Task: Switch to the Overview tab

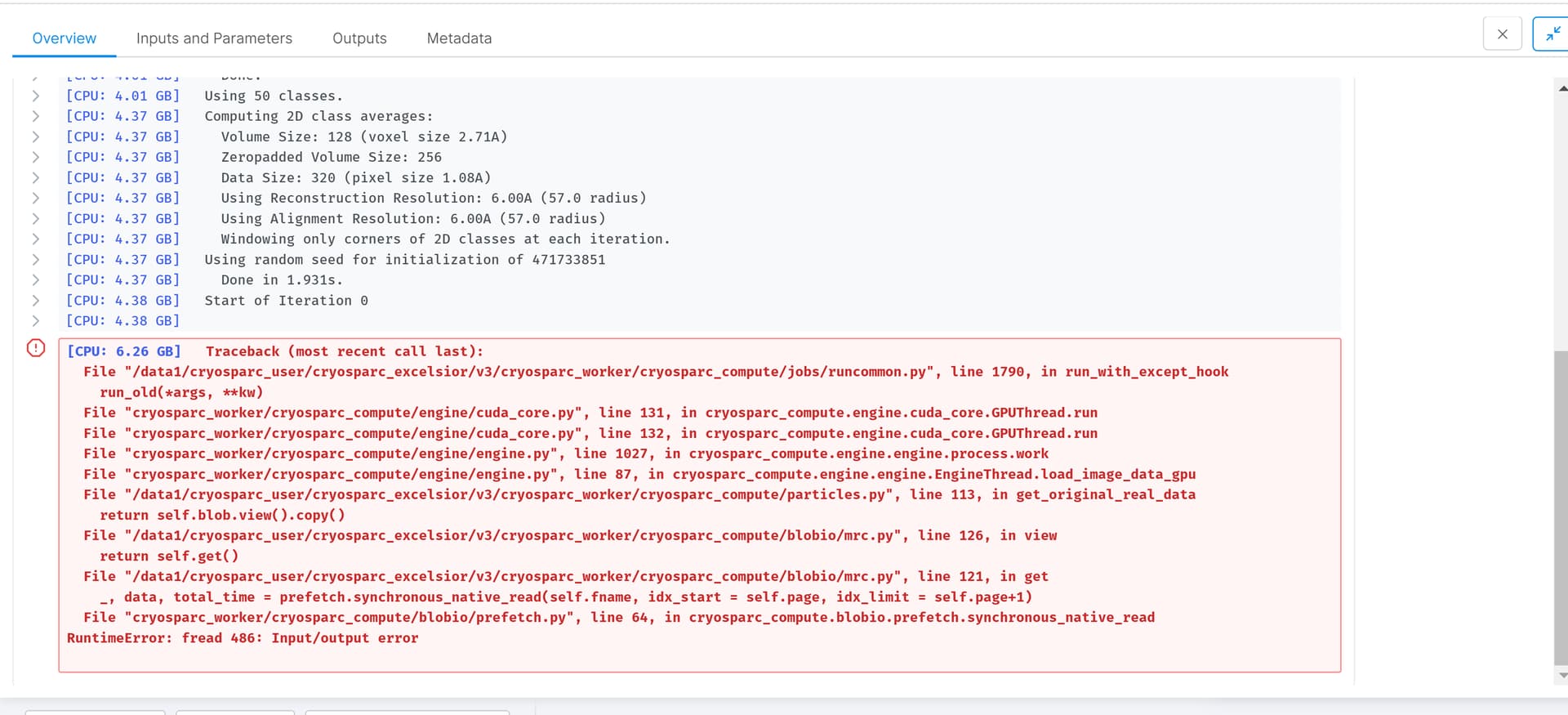Action: [64, 38]
